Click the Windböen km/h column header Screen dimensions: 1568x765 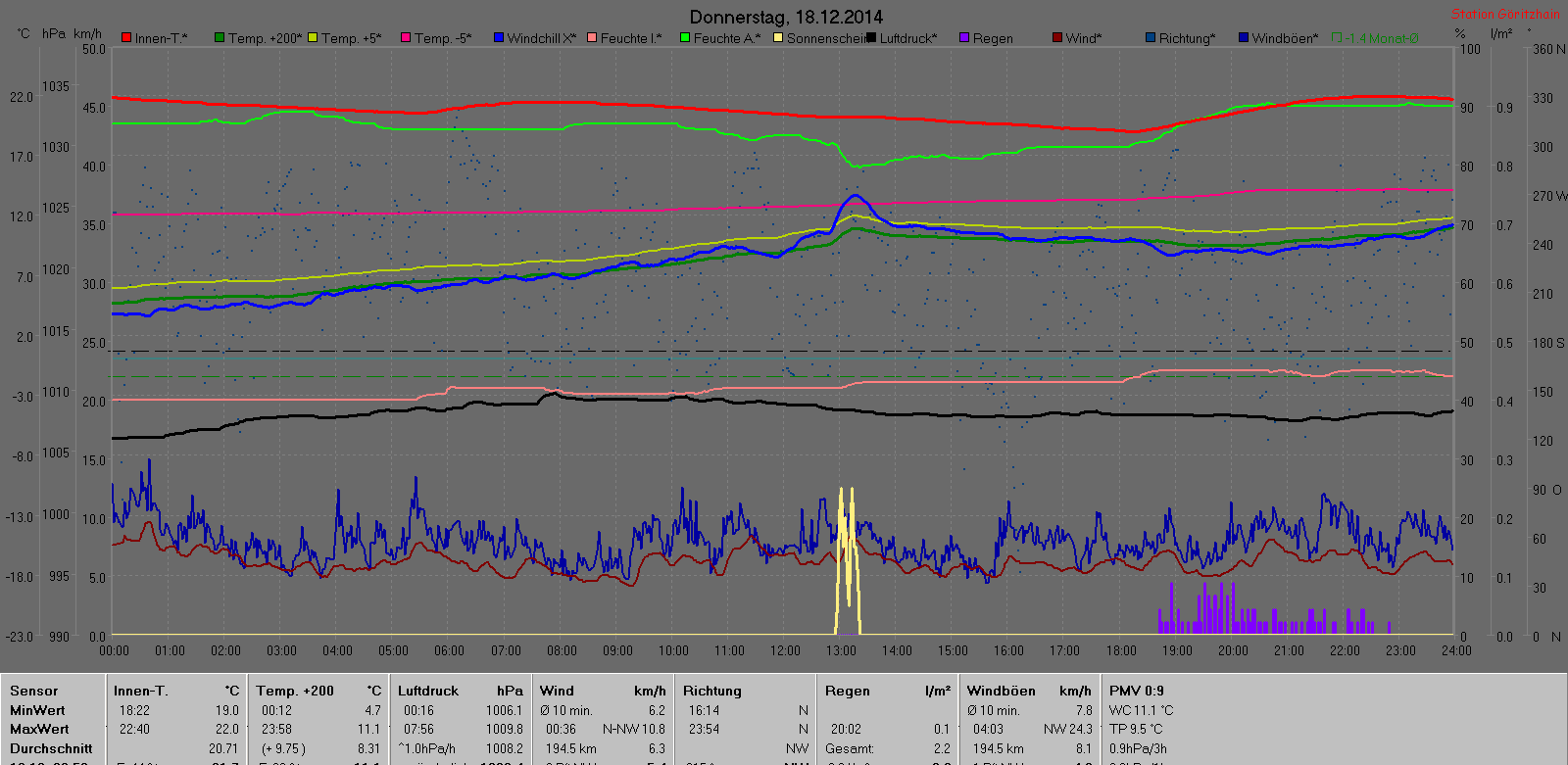pyautogui.click(x=1030, y=691)
